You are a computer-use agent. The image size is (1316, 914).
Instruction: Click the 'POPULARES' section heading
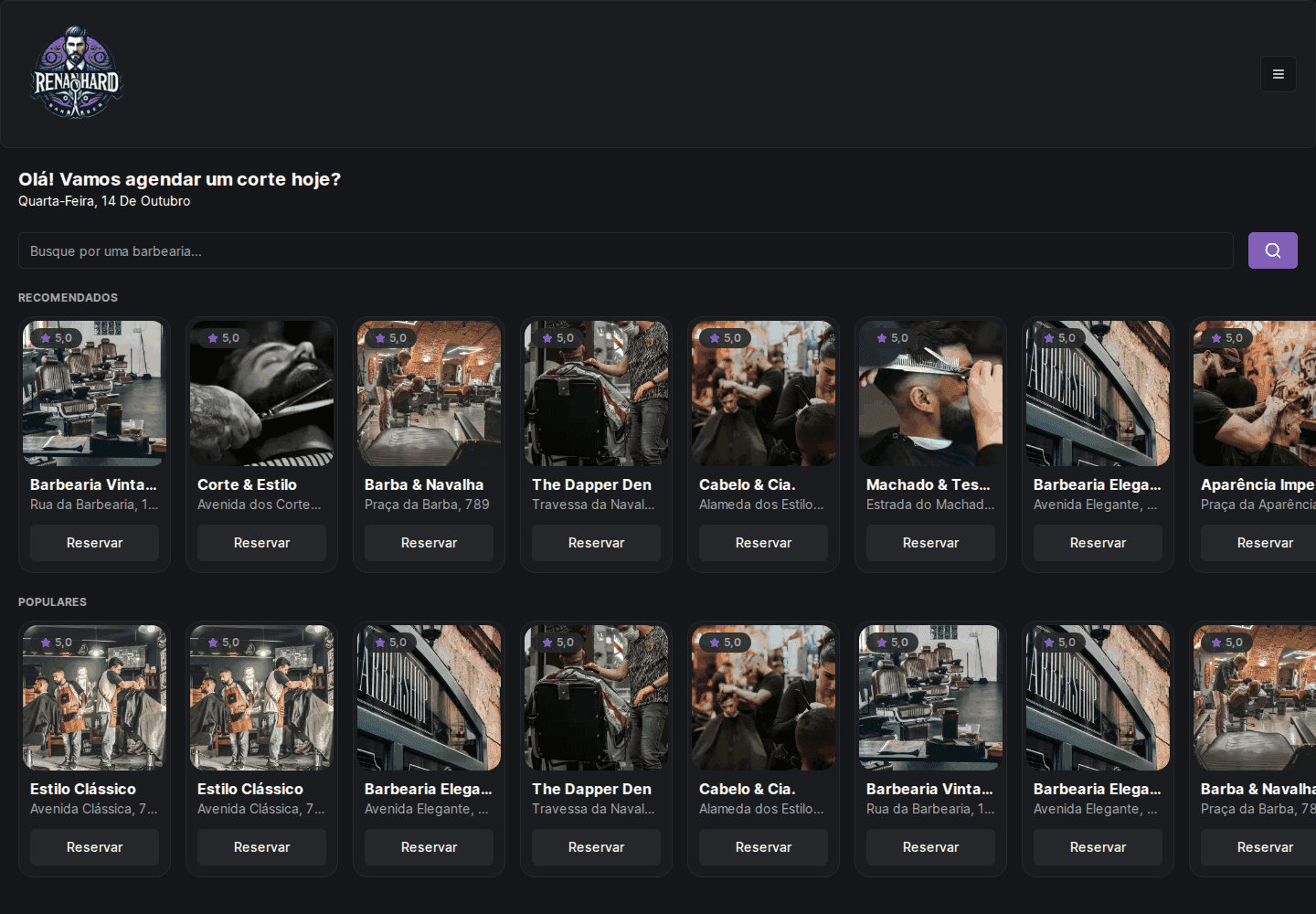point(52,602)
